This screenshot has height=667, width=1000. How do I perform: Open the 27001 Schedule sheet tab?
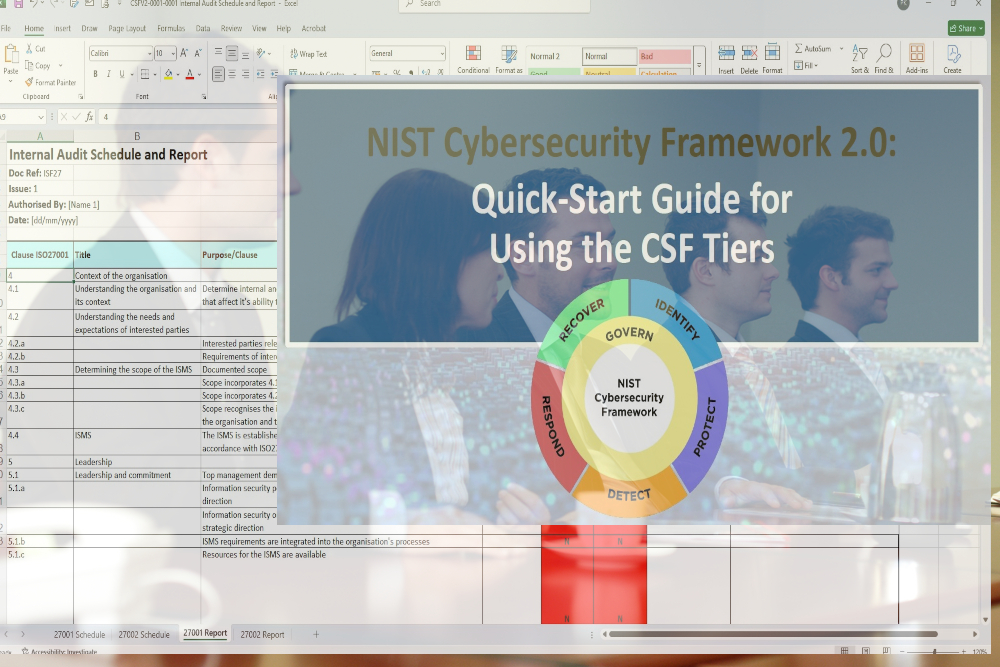[79, 634]
